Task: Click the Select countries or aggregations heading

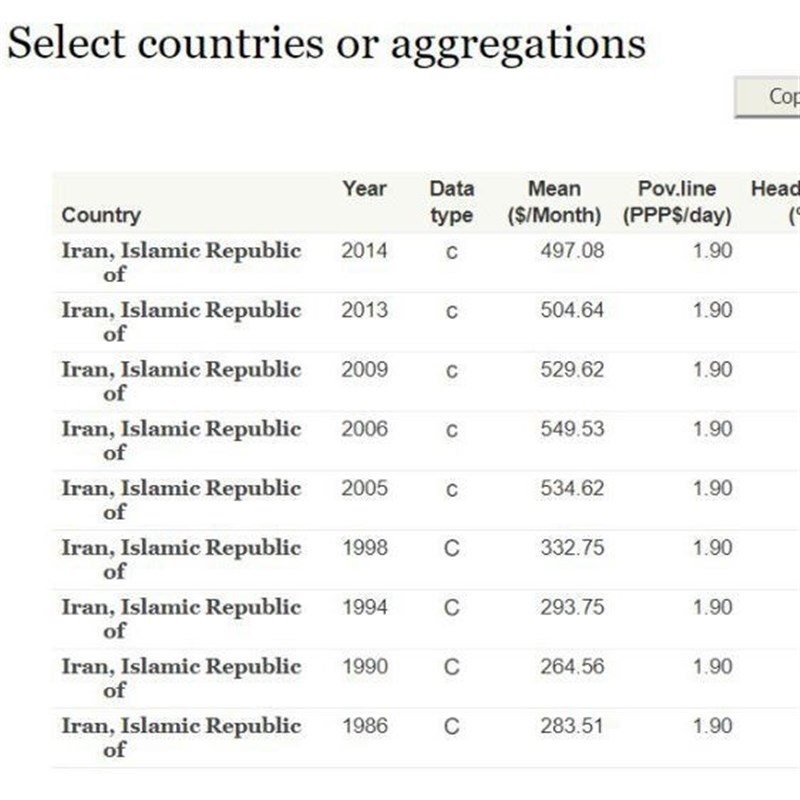Action: (x=327, y=44)
